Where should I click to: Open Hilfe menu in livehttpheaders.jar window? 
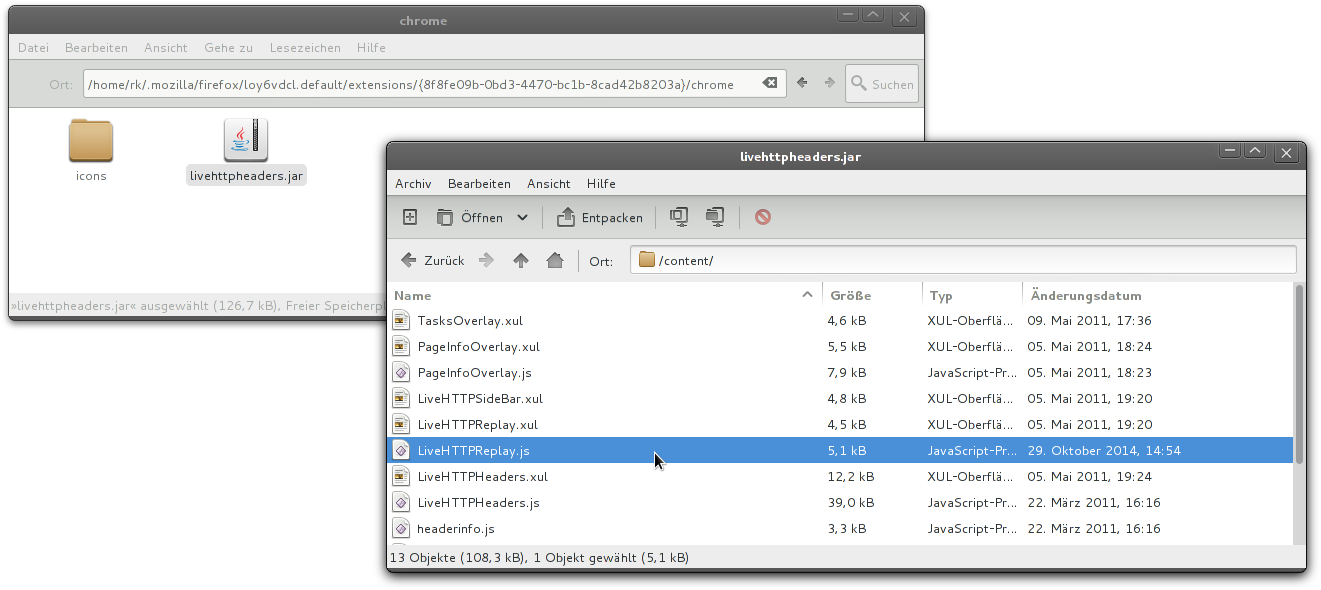[x=601, y=184]
